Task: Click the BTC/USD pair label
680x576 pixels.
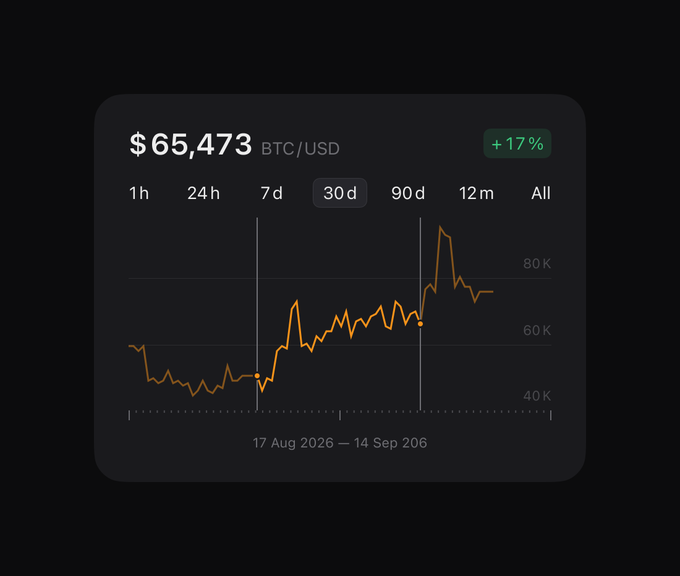Action: point(300,149)
